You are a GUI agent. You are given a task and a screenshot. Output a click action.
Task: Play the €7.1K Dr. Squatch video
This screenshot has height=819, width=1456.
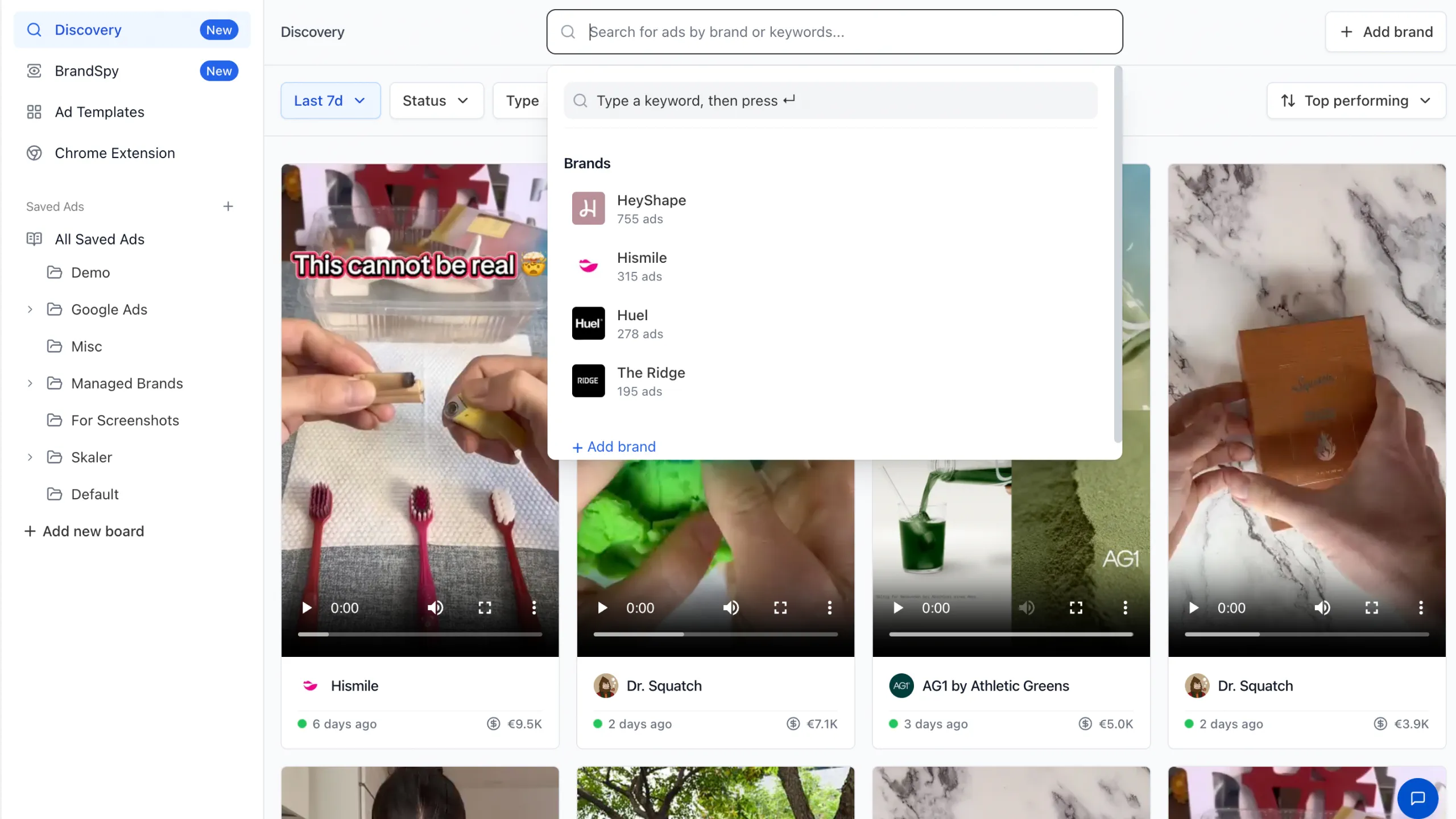[603, 608]
